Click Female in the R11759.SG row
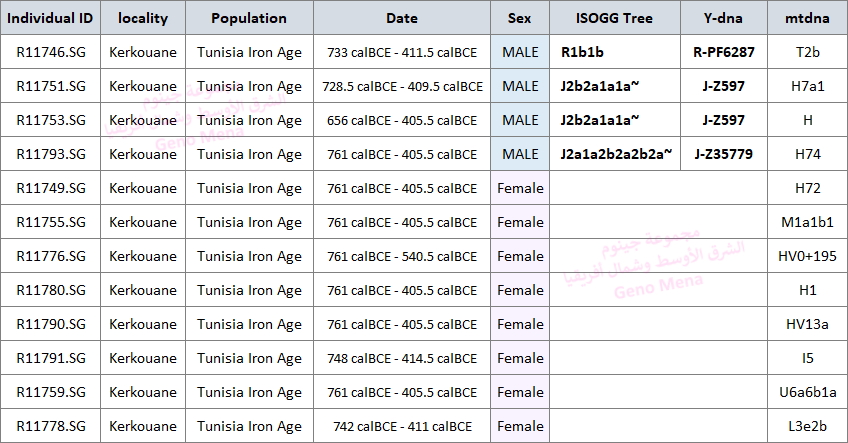Viewport: 848px width, 443px height. pyautogui.click(x=520, y=392)
